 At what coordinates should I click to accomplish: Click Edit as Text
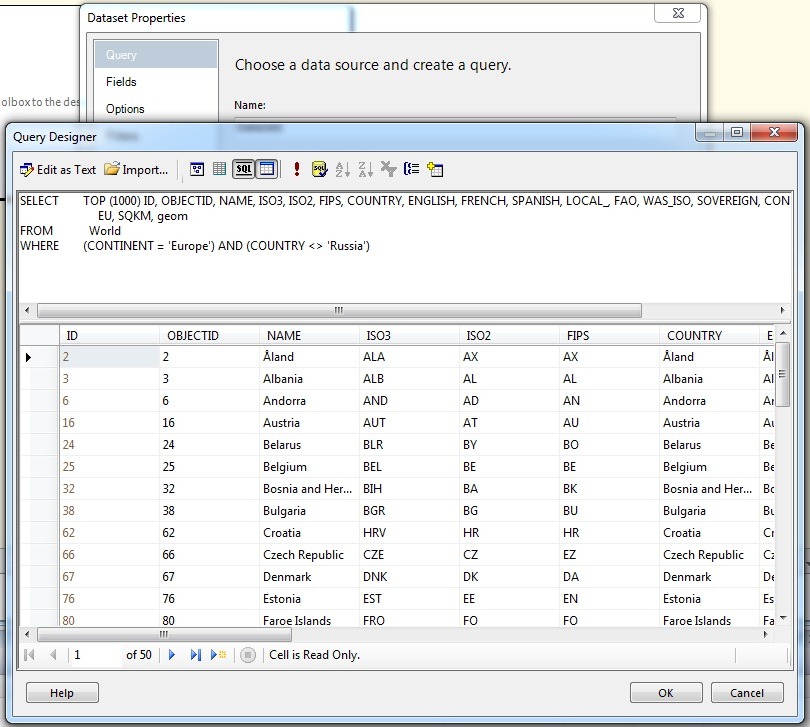click(x=58, y=169)
